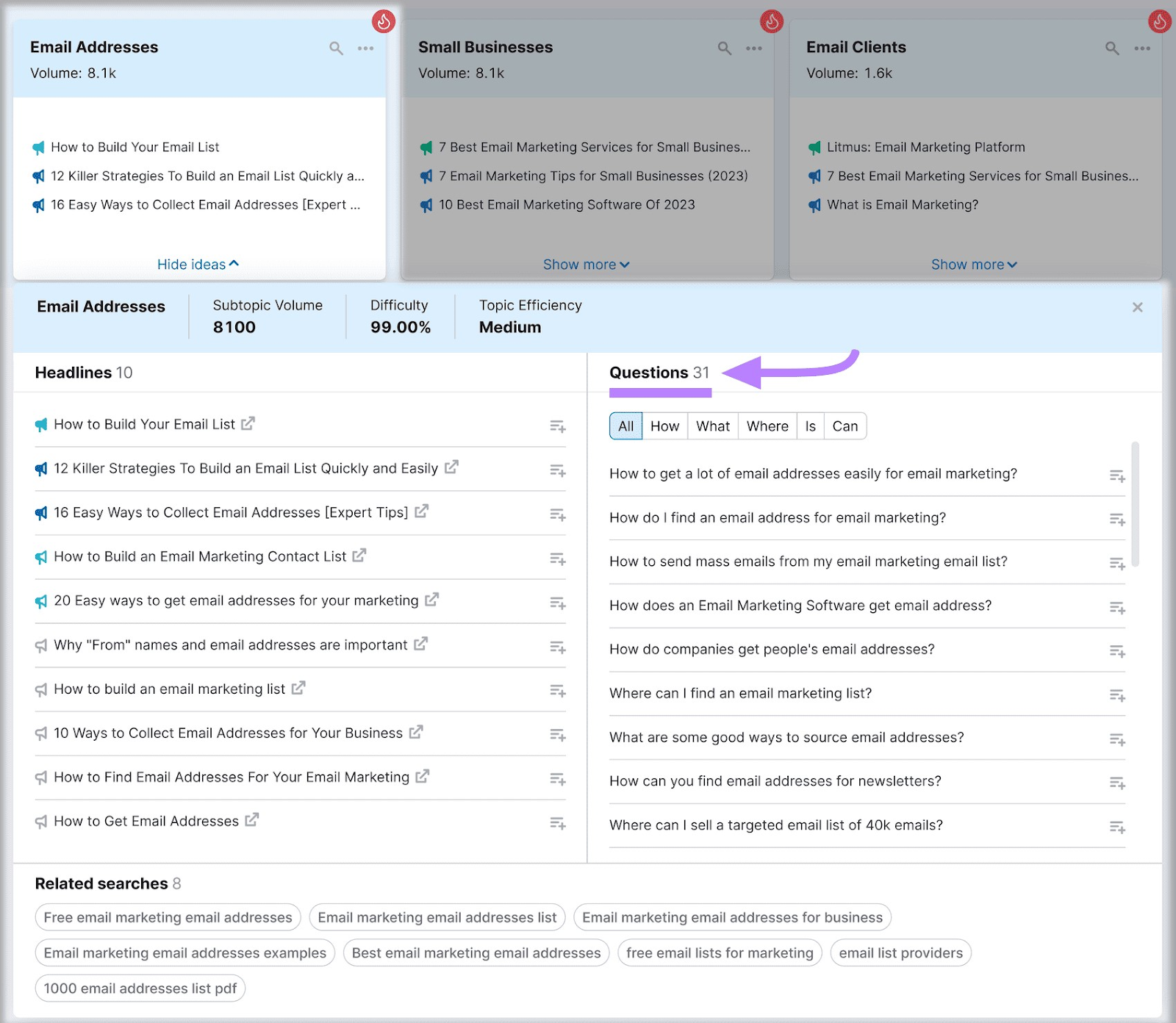
Task: Open "16 Easy Ways to Collect Email Addresses" external link
Action: 423,511
